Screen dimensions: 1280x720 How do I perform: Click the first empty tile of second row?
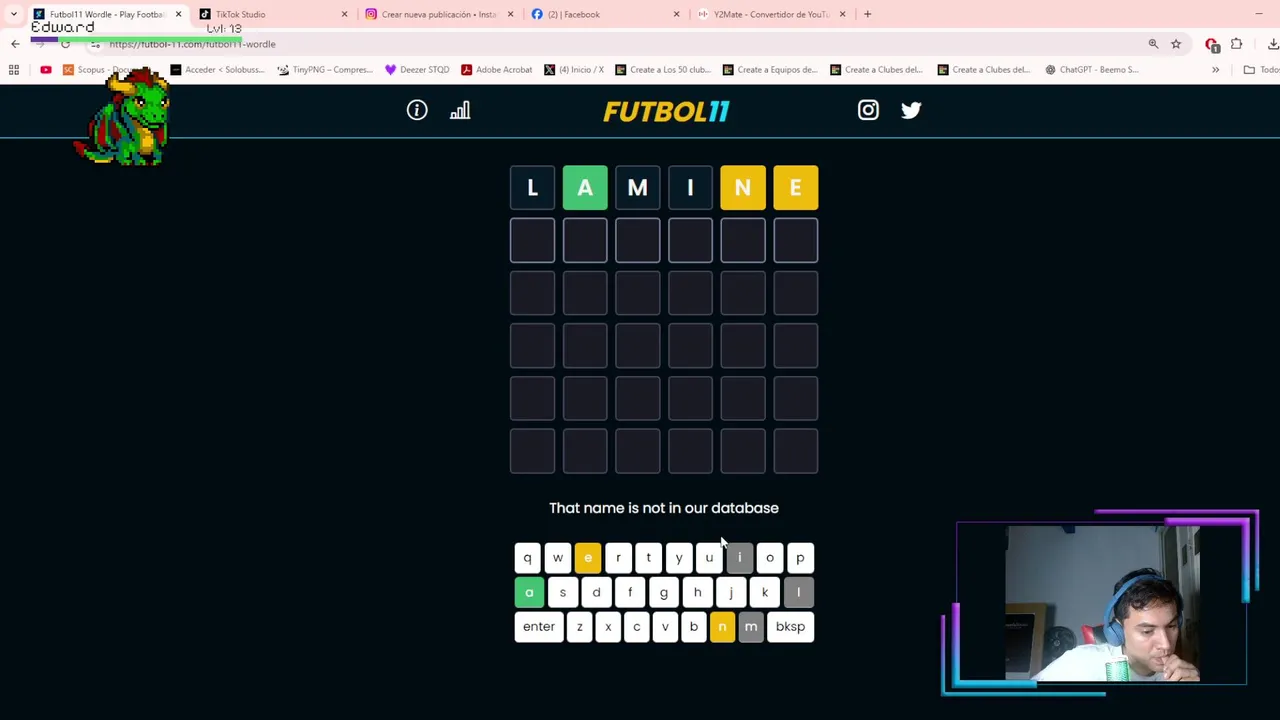[x=532, y=241]
